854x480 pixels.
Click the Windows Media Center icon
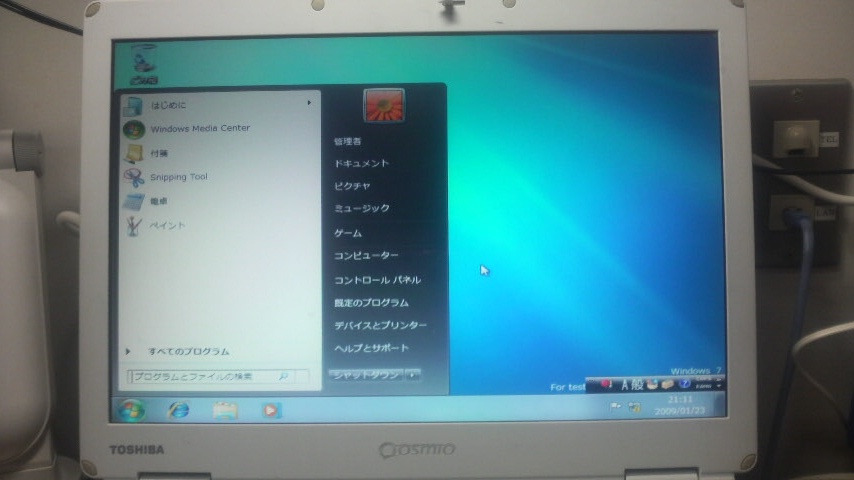click(x=134, y=130)
